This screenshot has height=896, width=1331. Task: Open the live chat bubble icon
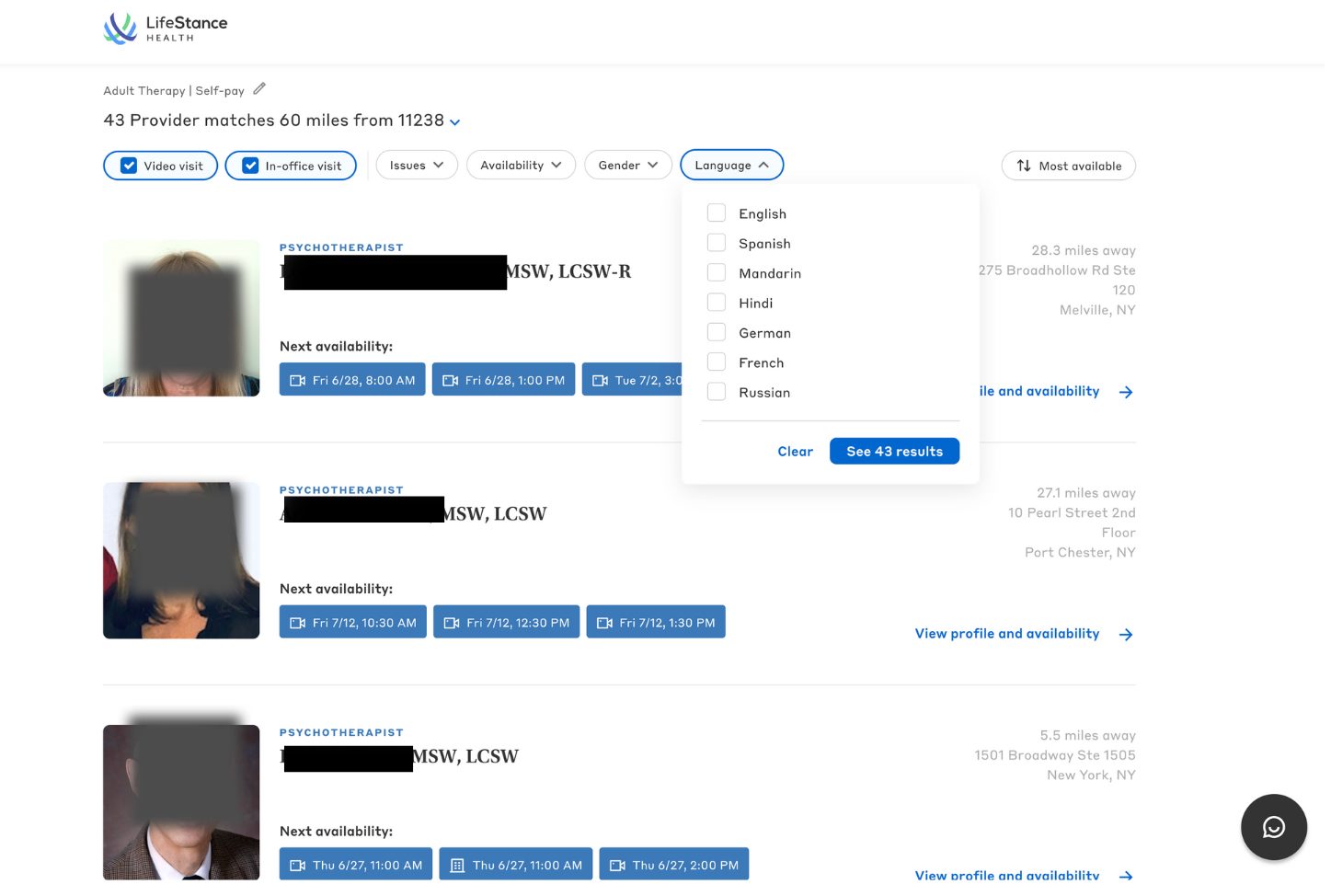[x=1273, y=827]
